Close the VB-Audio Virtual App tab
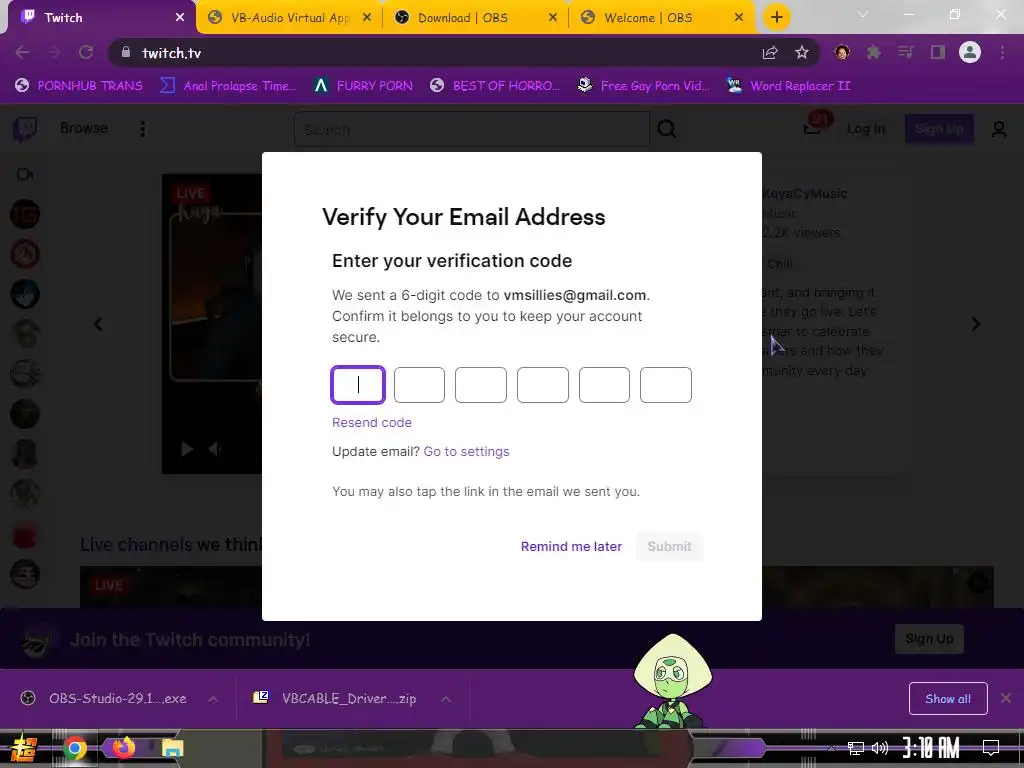Viewport: 1024px width, 768px height. click(367, 18)
